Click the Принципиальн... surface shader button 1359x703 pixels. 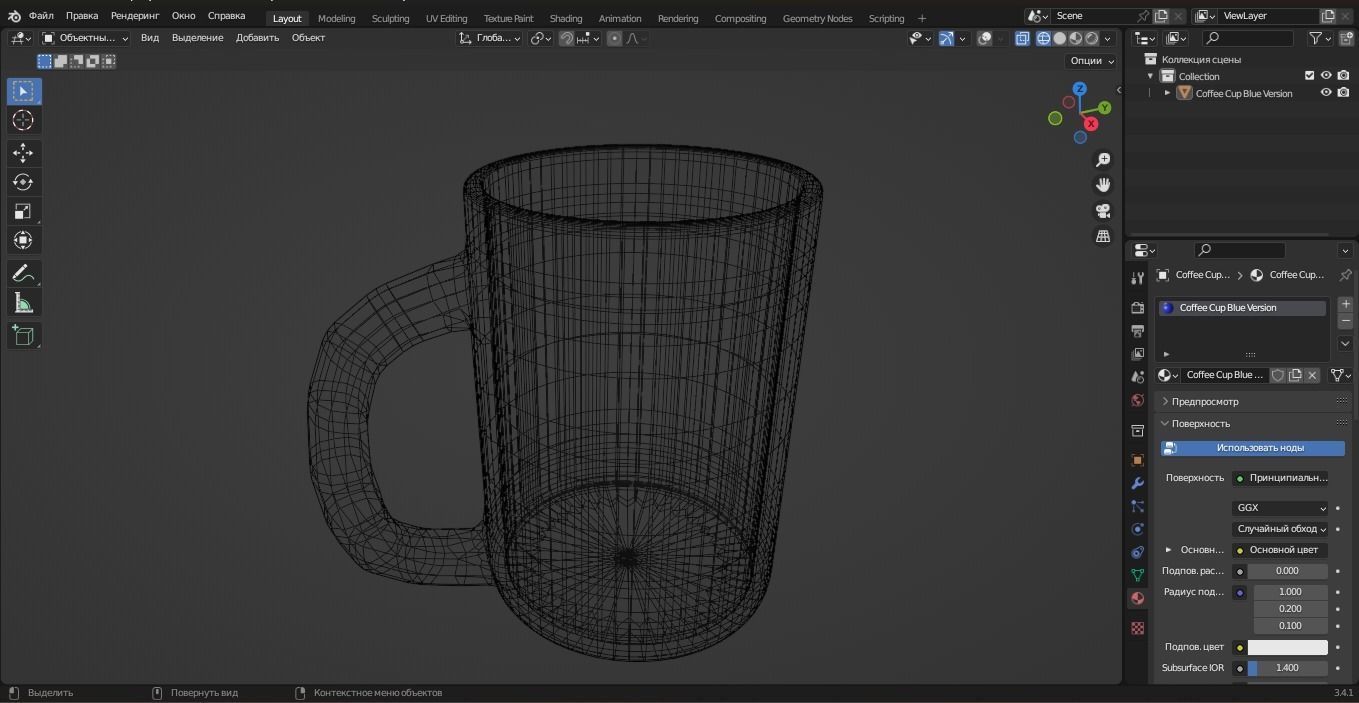coord(1280,478)
